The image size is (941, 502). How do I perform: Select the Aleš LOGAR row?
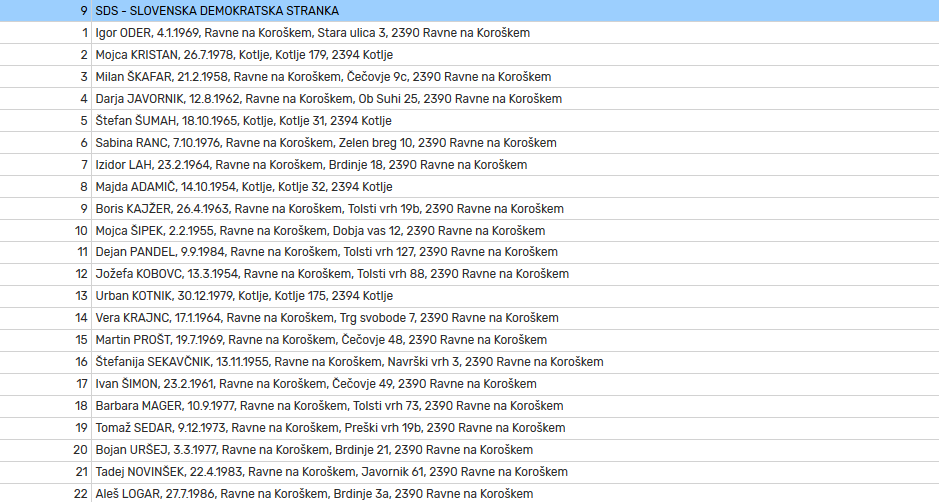pyautogui.click(x=470, y=494)
